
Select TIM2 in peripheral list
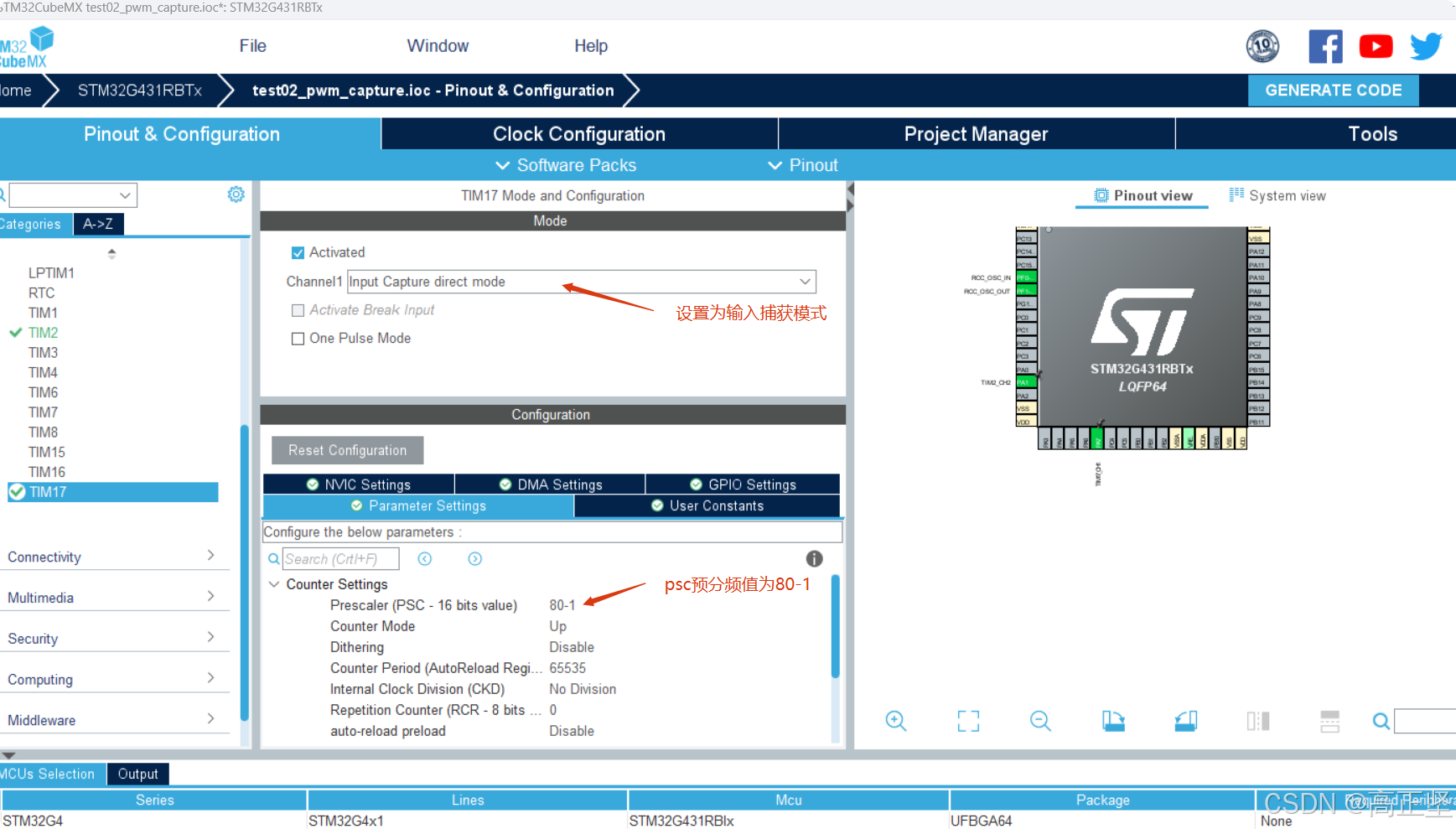click(x=43, y=333)
